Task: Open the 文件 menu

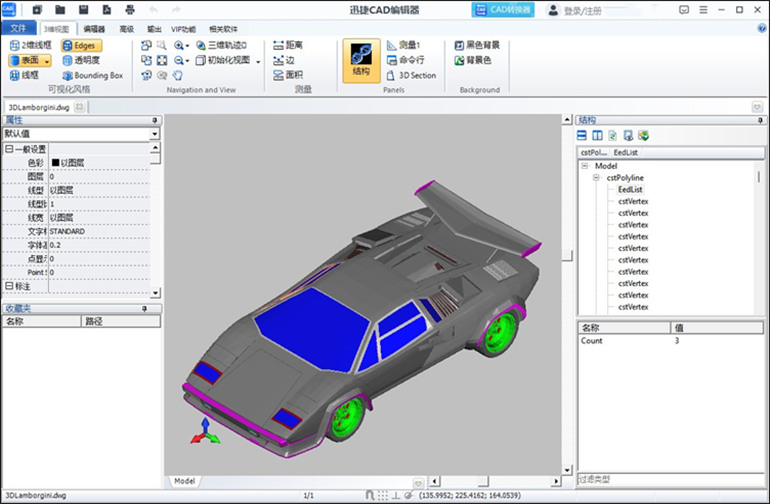Action: tap(19, 28)
